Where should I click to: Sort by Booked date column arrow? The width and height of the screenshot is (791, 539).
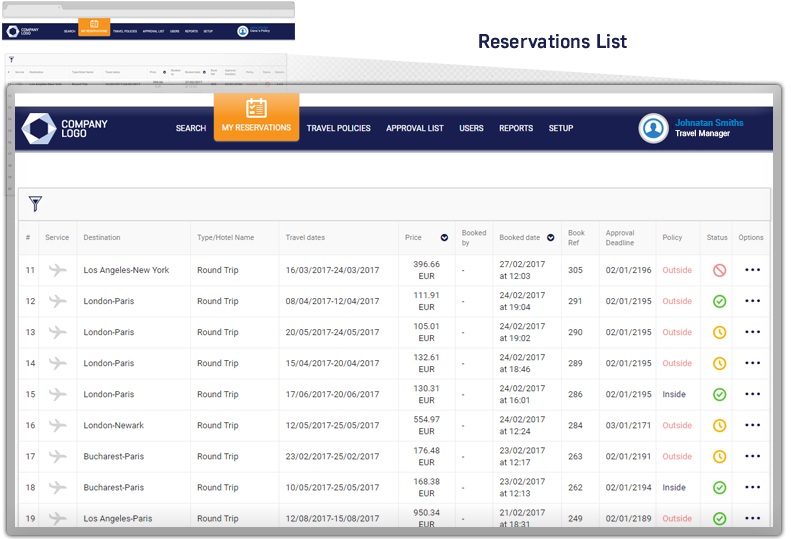point(550,238)
